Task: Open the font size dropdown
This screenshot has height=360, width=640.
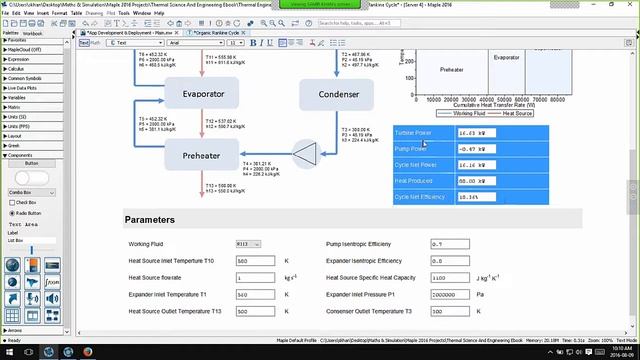Action: coord(236,43)
